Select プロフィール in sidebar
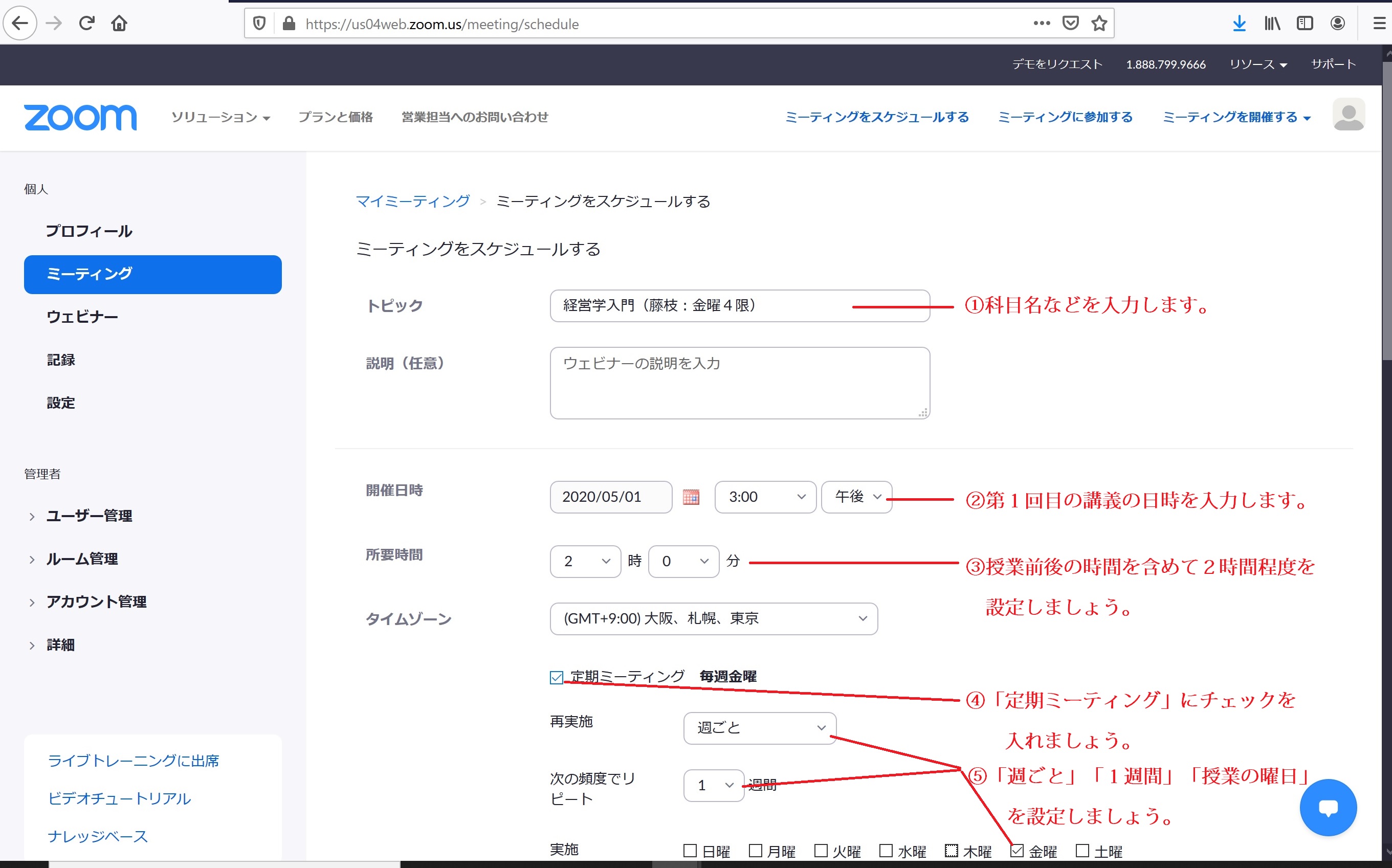Image resolution: width=1392 pixels, height=868 pixels. [89, 231]
